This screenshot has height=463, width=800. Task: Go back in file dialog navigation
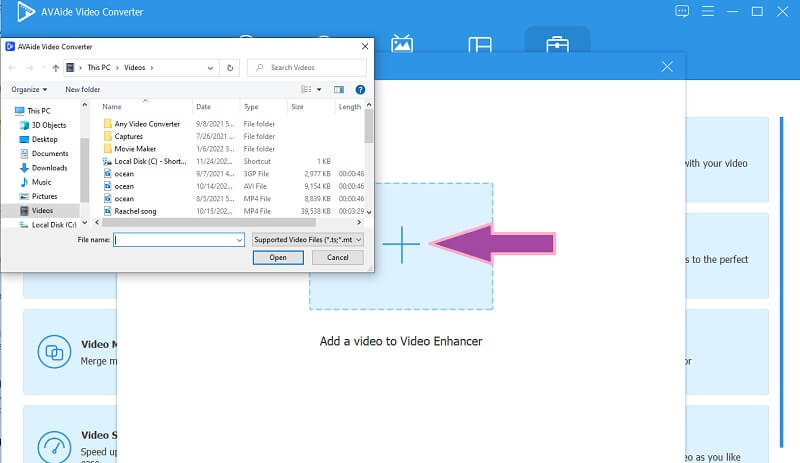(x=12, y=67)
